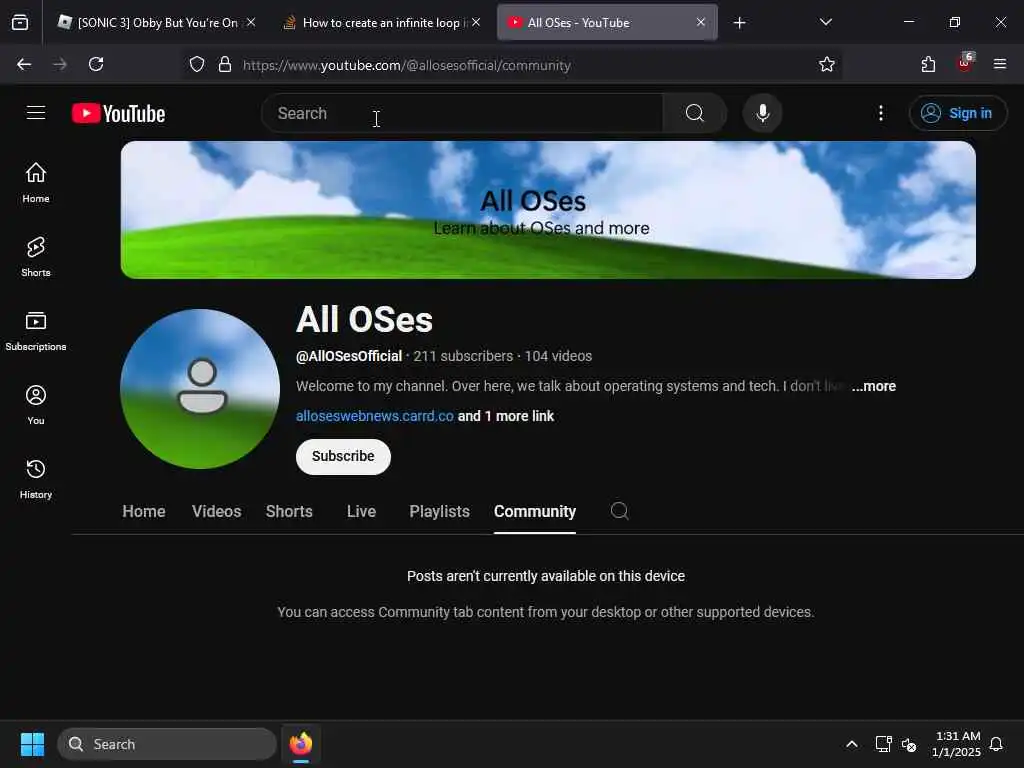Close the SONIC 3 Obby tab
The image size is (1024, 768).
(x=251, y=22)
